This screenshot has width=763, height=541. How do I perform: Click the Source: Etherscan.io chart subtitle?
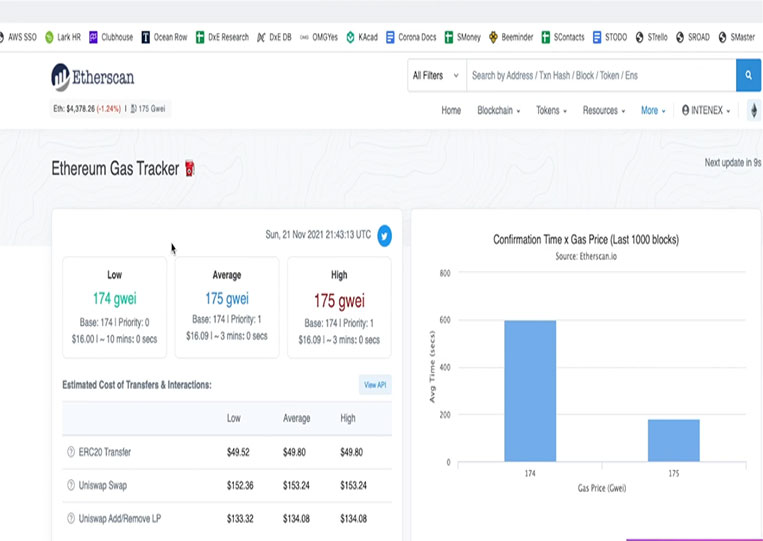point(586,256)
